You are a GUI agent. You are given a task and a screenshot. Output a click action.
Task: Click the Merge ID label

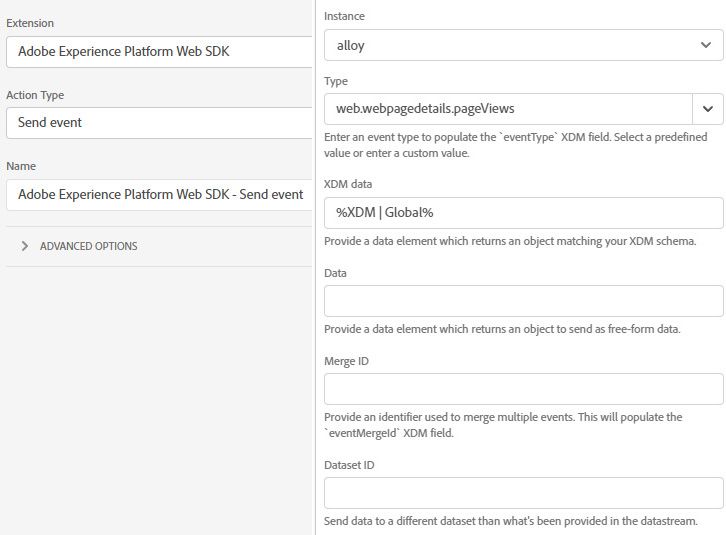(x=346, y=361)
